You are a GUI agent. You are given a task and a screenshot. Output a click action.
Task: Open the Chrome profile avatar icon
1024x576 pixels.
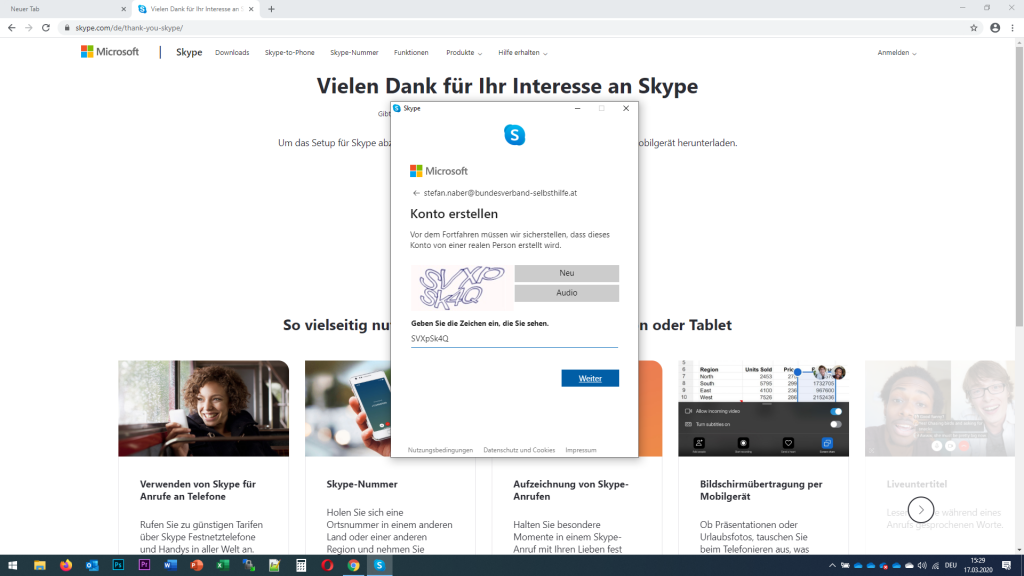995,28
